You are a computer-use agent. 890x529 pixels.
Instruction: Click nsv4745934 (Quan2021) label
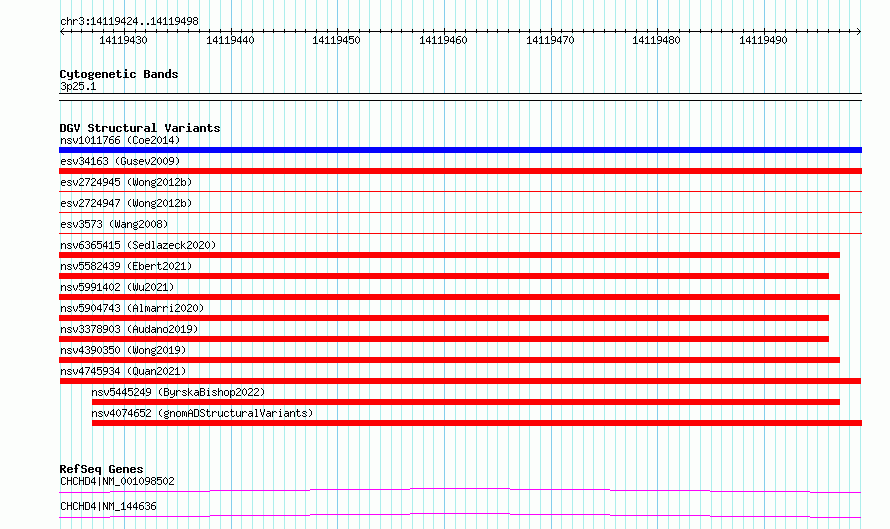click(x=123, y=371)
